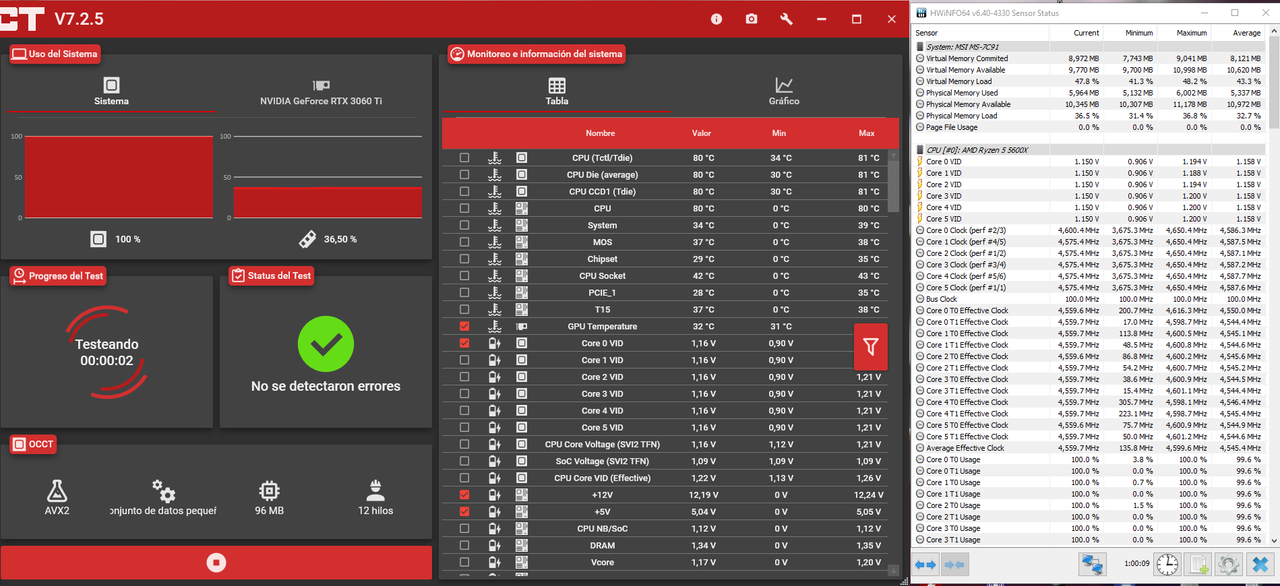
Task: Uncheck the Core 0 VID checkbox
Action: coord(464,343)
